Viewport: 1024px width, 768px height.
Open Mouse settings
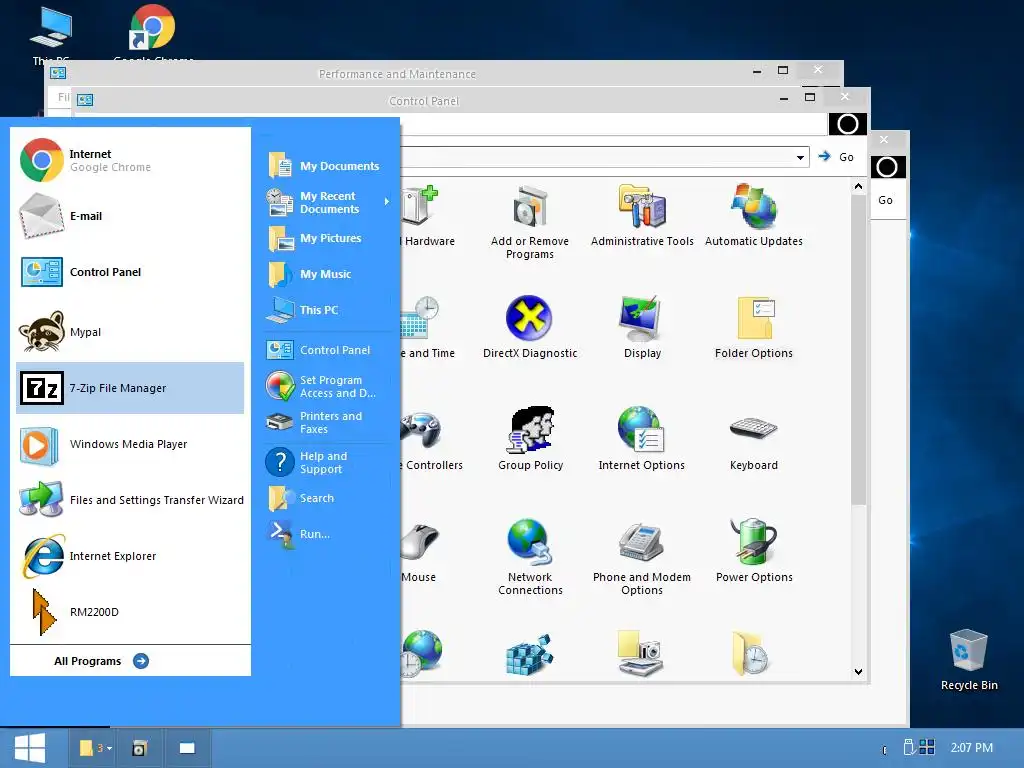click(419, 551)
